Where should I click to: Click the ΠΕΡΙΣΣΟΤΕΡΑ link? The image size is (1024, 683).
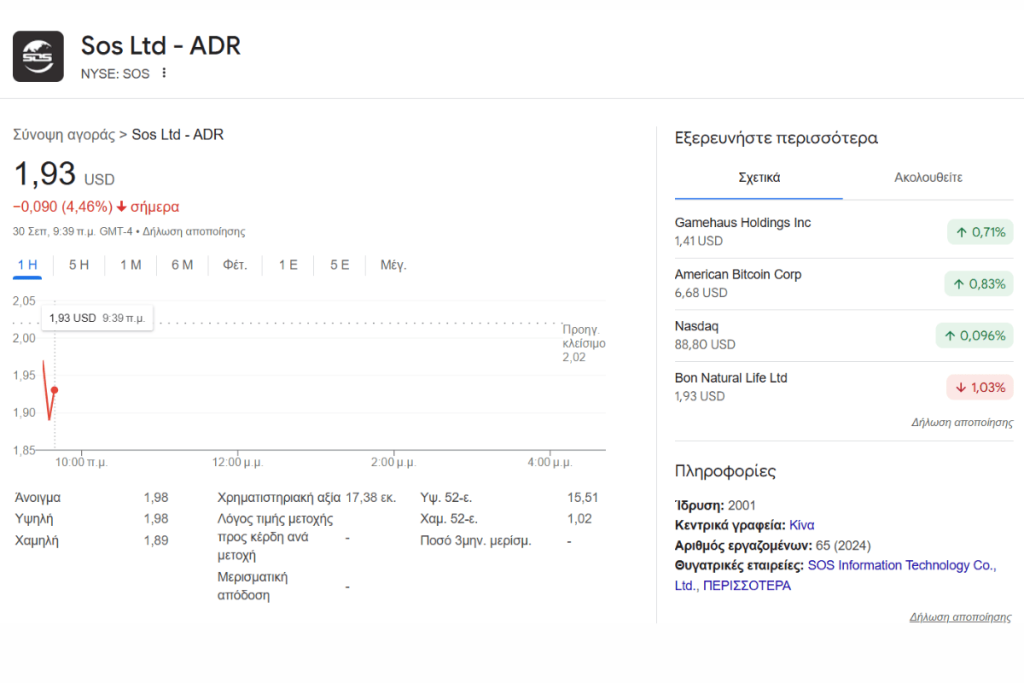tap(746, 586)
